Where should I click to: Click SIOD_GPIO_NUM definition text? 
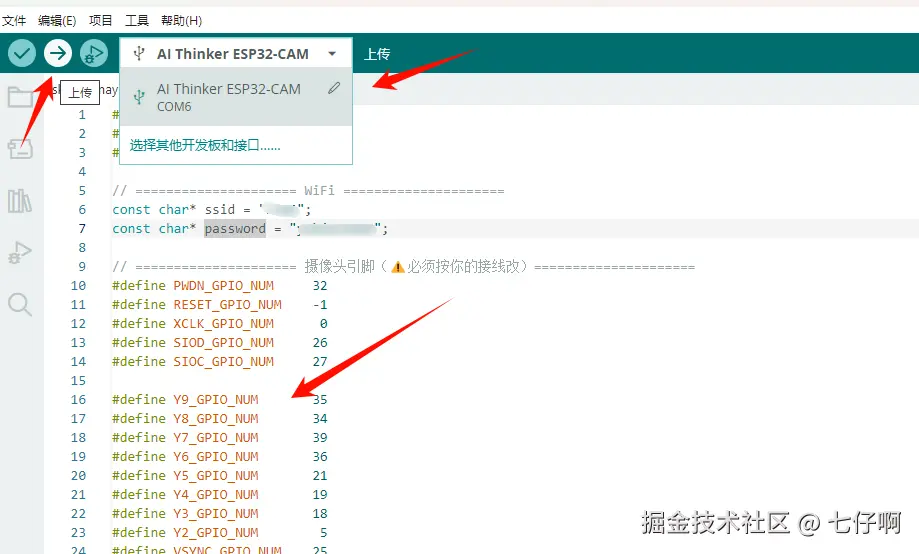pyautogui.click(x=223, y=342)
